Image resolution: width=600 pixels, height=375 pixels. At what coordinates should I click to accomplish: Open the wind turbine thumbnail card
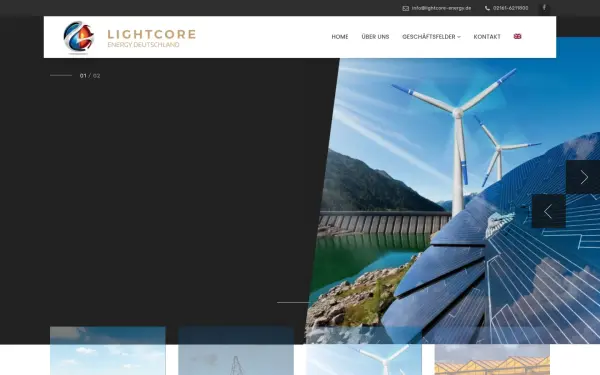coord(364,351)
